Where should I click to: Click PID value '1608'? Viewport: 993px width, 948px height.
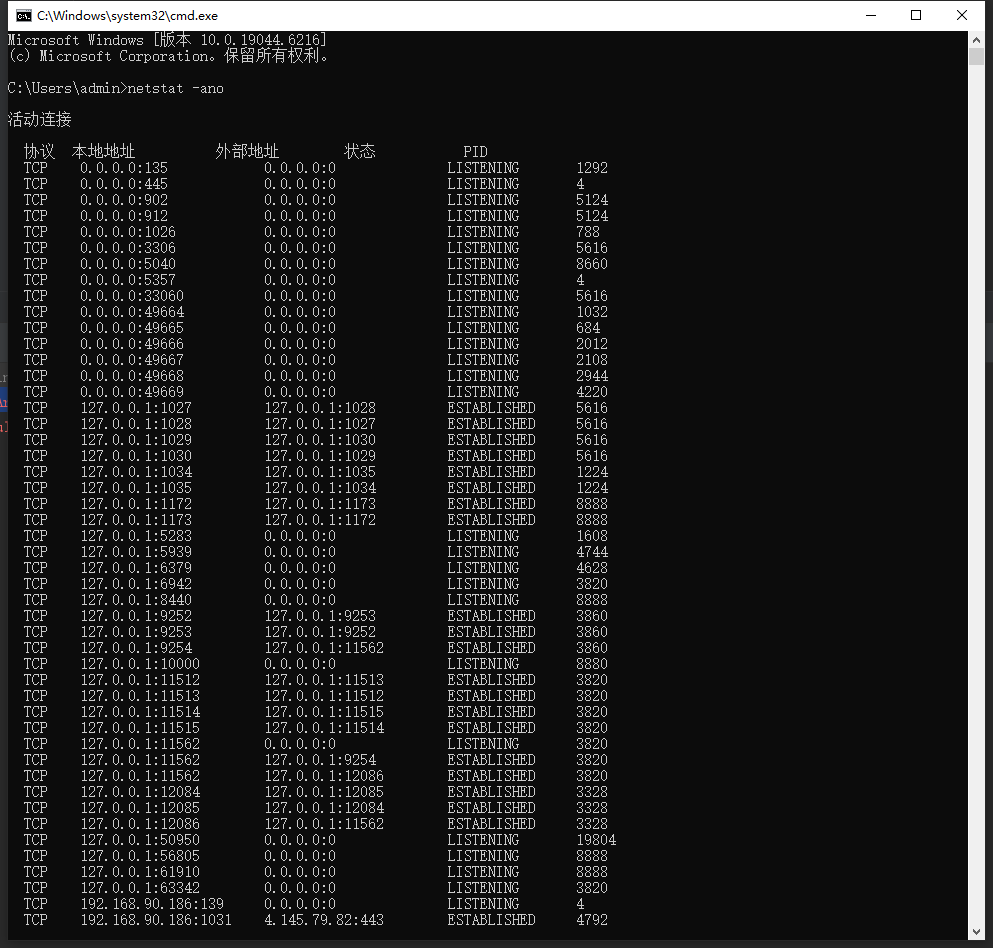tap(591, 536)
